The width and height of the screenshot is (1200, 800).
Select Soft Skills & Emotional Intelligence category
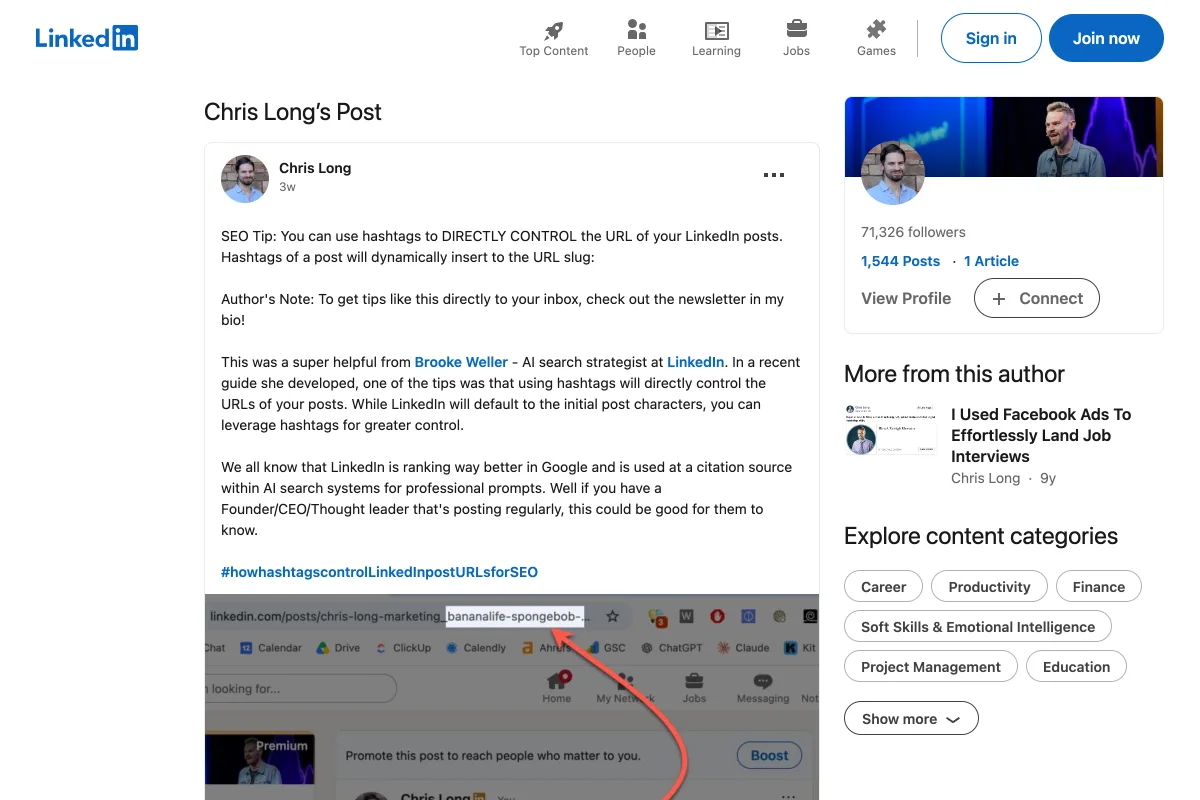click(978, 627)
